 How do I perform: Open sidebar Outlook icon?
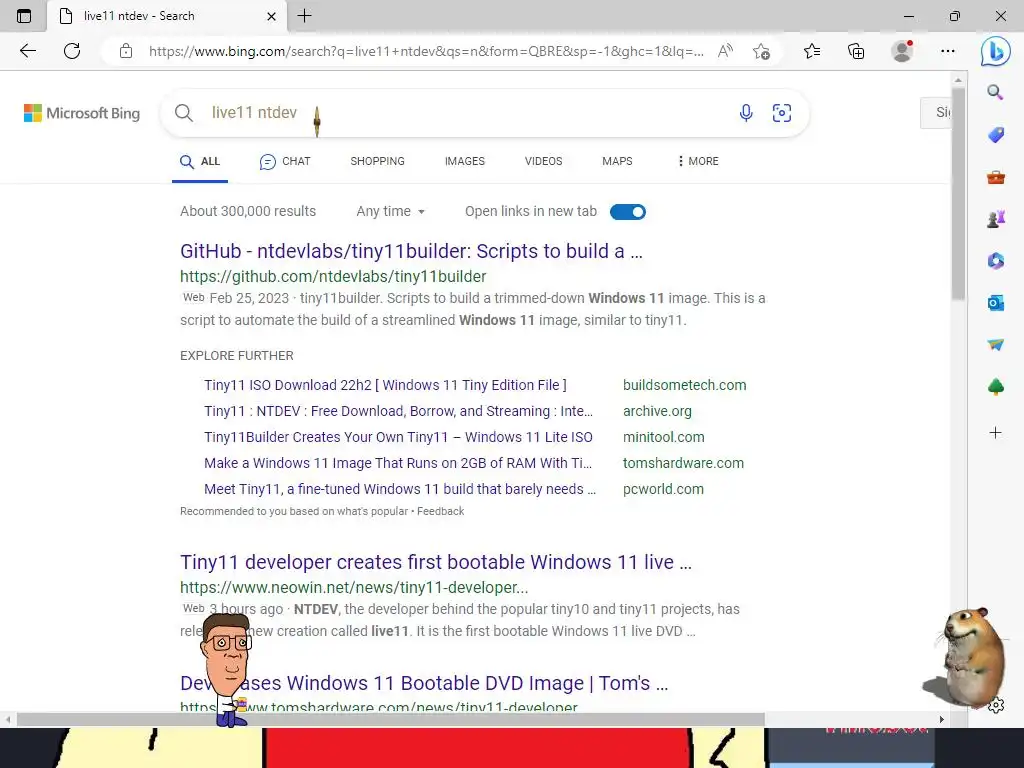tap(995, 303)
